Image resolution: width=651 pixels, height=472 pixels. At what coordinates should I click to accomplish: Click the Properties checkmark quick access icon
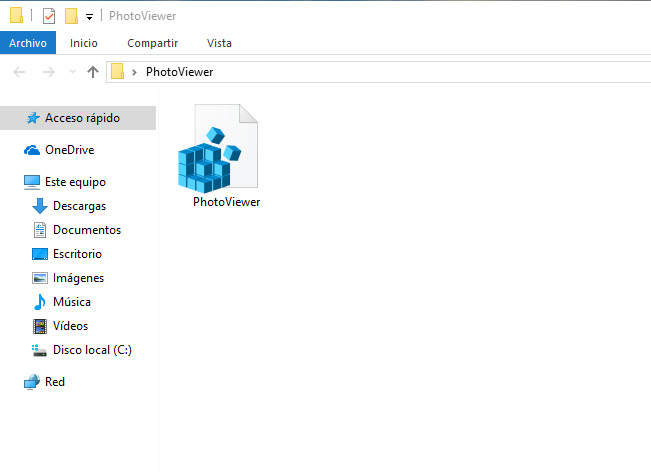click(x=49, y=16)
